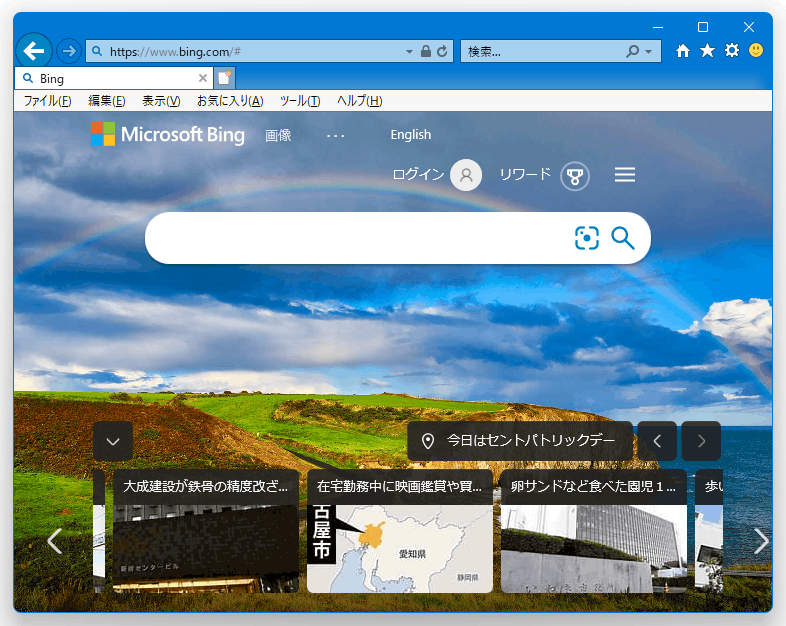Open Favorites with the star icon
This screenshot has height=626, width=786.
tap(707, 51)
